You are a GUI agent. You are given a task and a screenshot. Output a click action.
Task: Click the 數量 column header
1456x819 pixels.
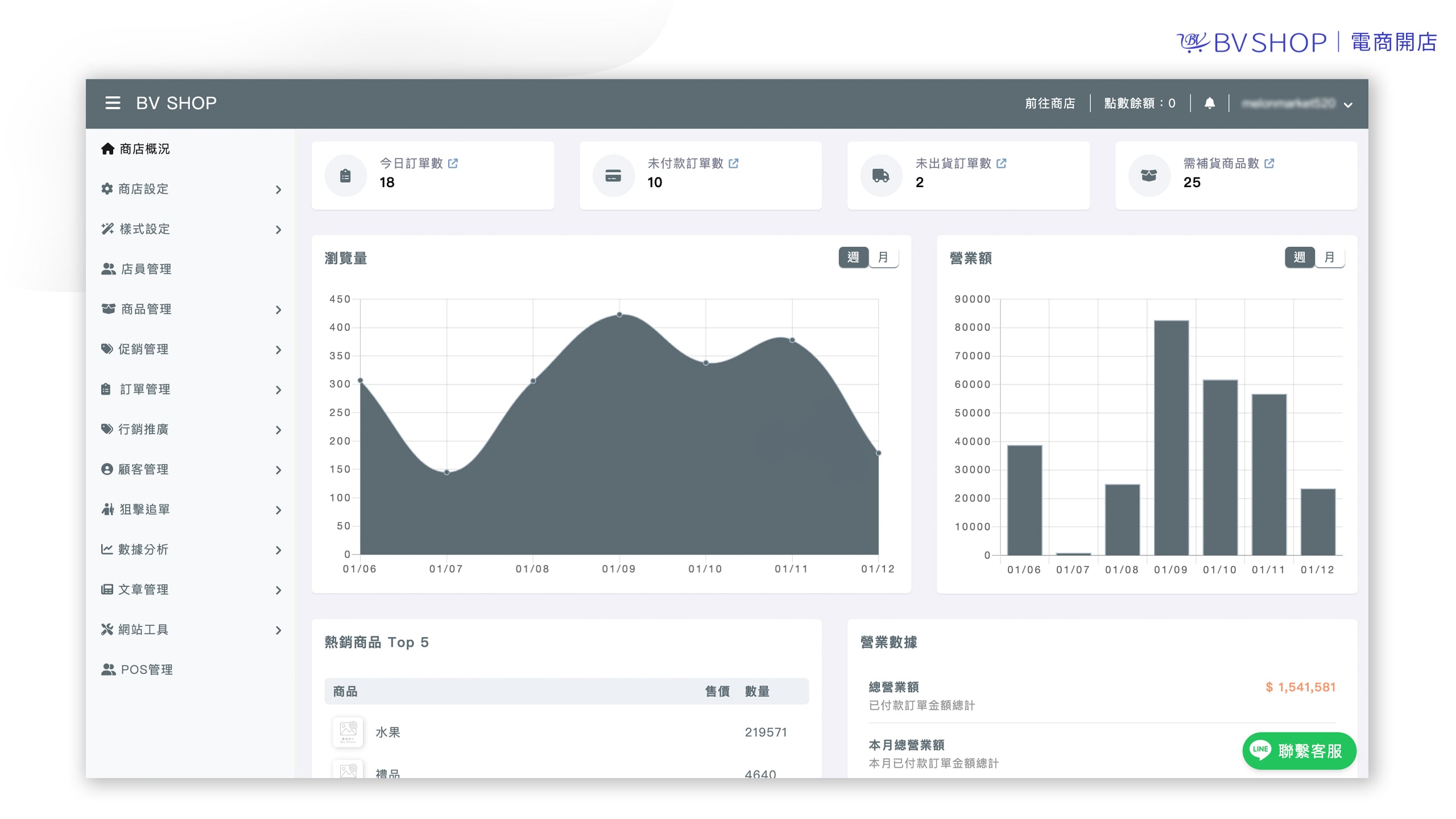pyautogui.click(x=757, y=692)
